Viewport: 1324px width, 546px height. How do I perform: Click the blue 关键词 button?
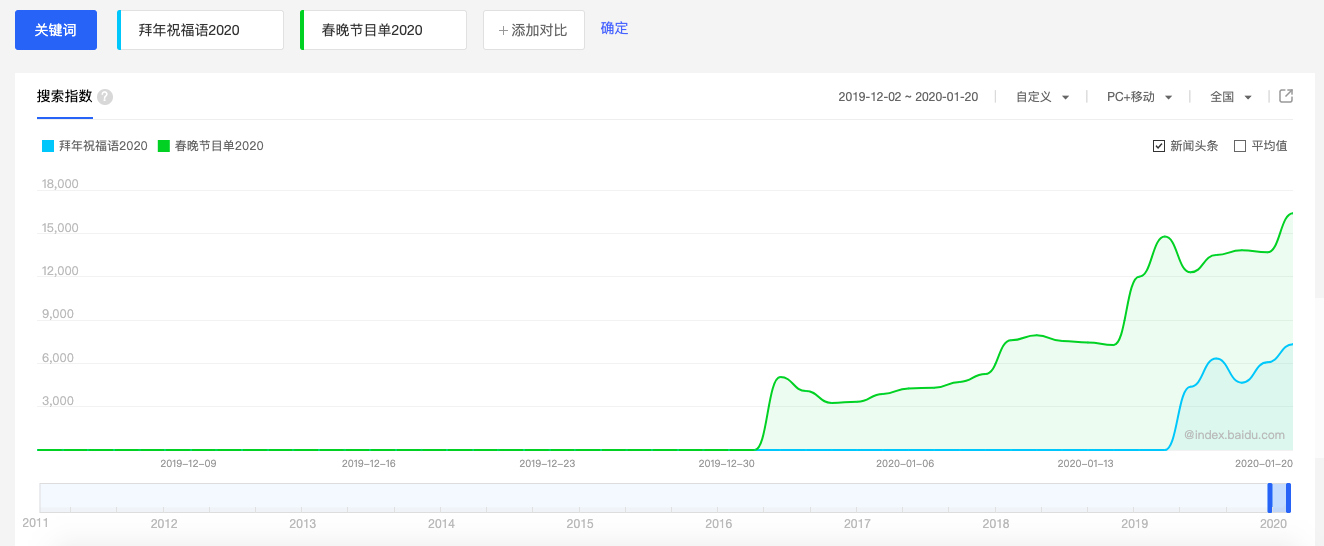[56, 30]
